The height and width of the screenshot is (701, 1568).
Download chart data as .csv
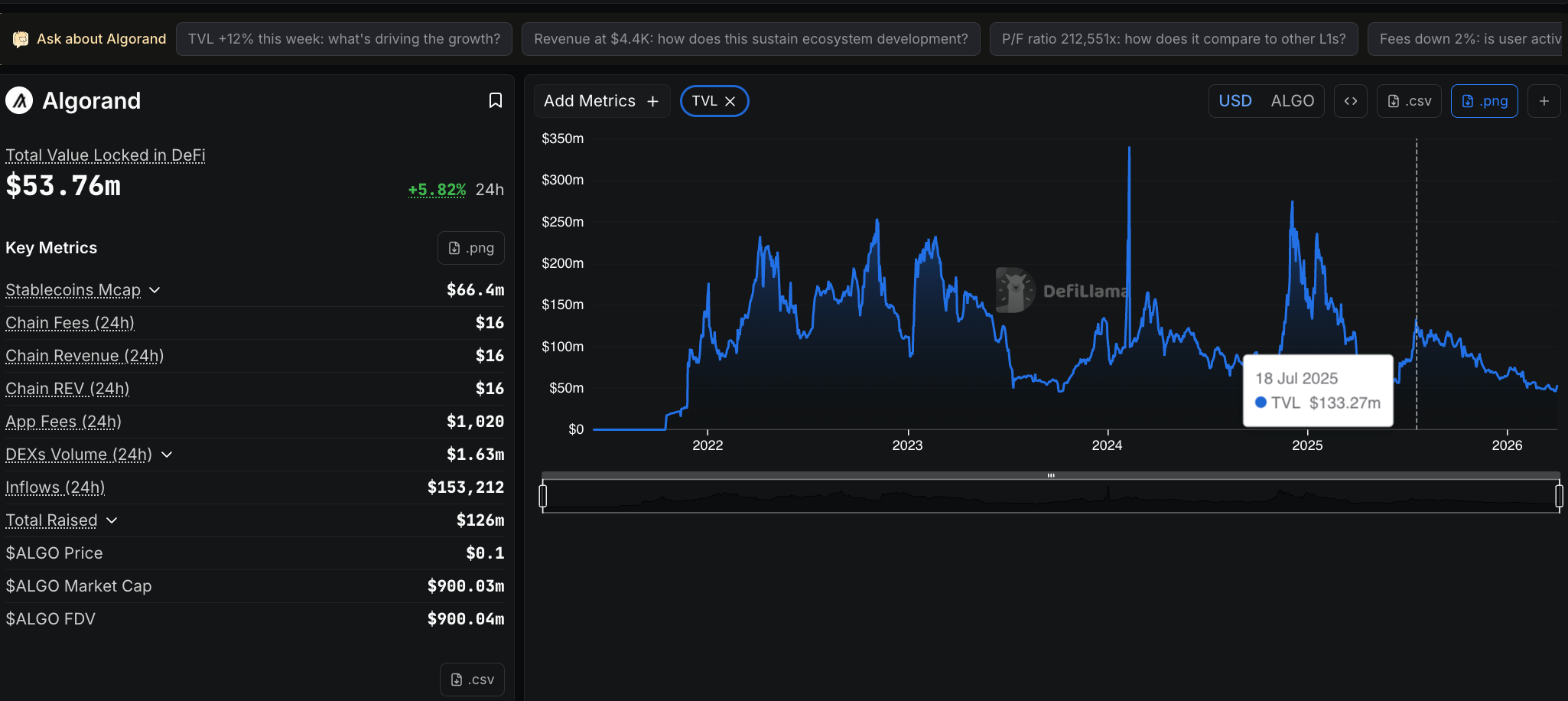pyautogui.click(x=1409, y=101)
